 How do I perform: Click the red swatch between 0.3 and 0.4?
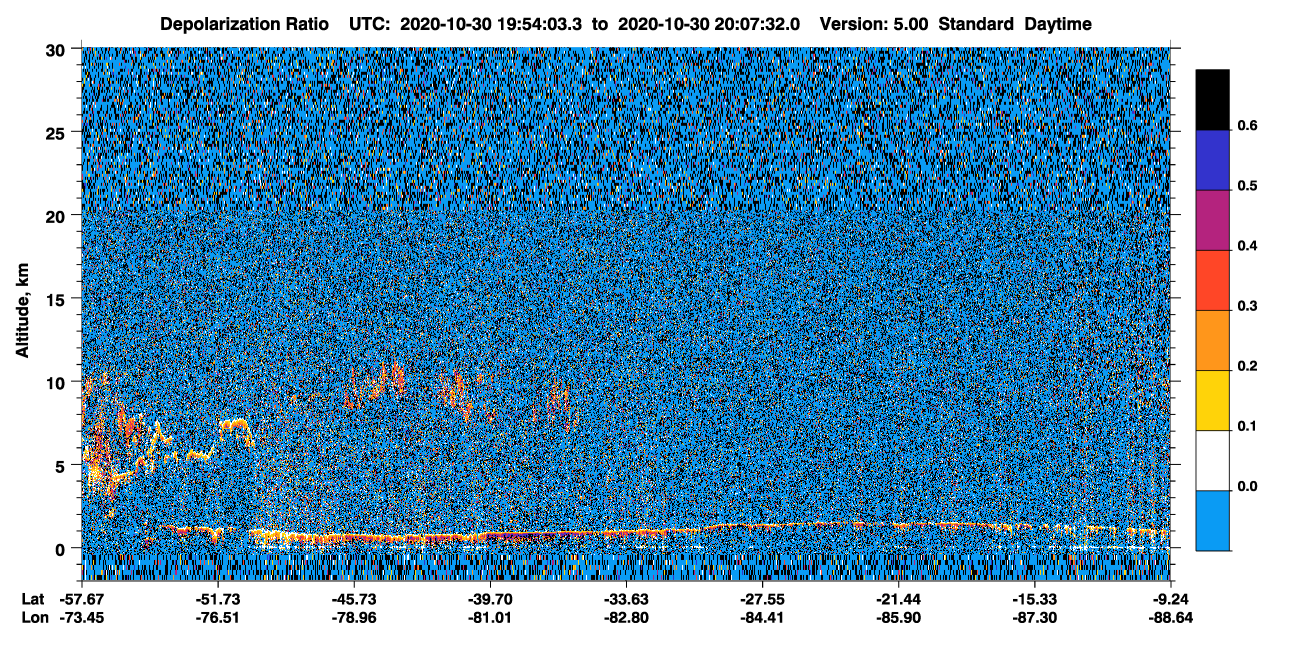1212,280
